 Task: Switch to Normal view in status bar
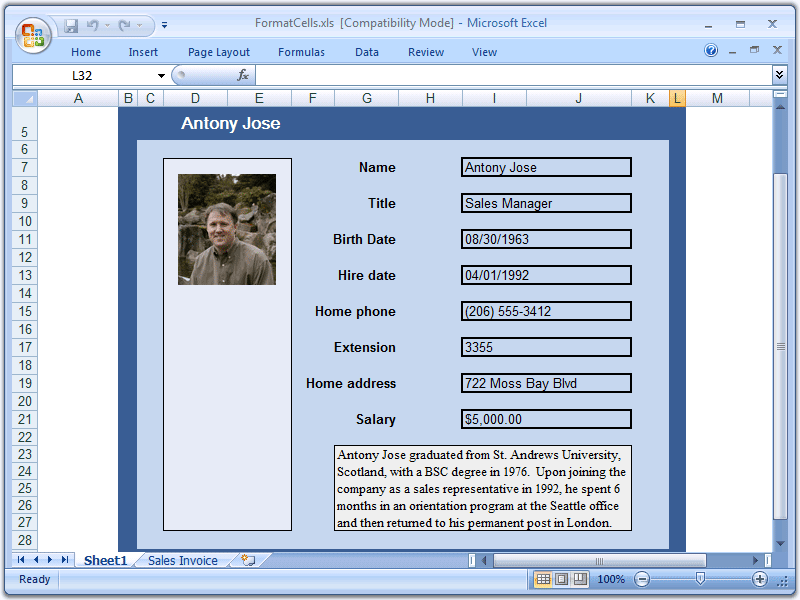click(543, 579)
